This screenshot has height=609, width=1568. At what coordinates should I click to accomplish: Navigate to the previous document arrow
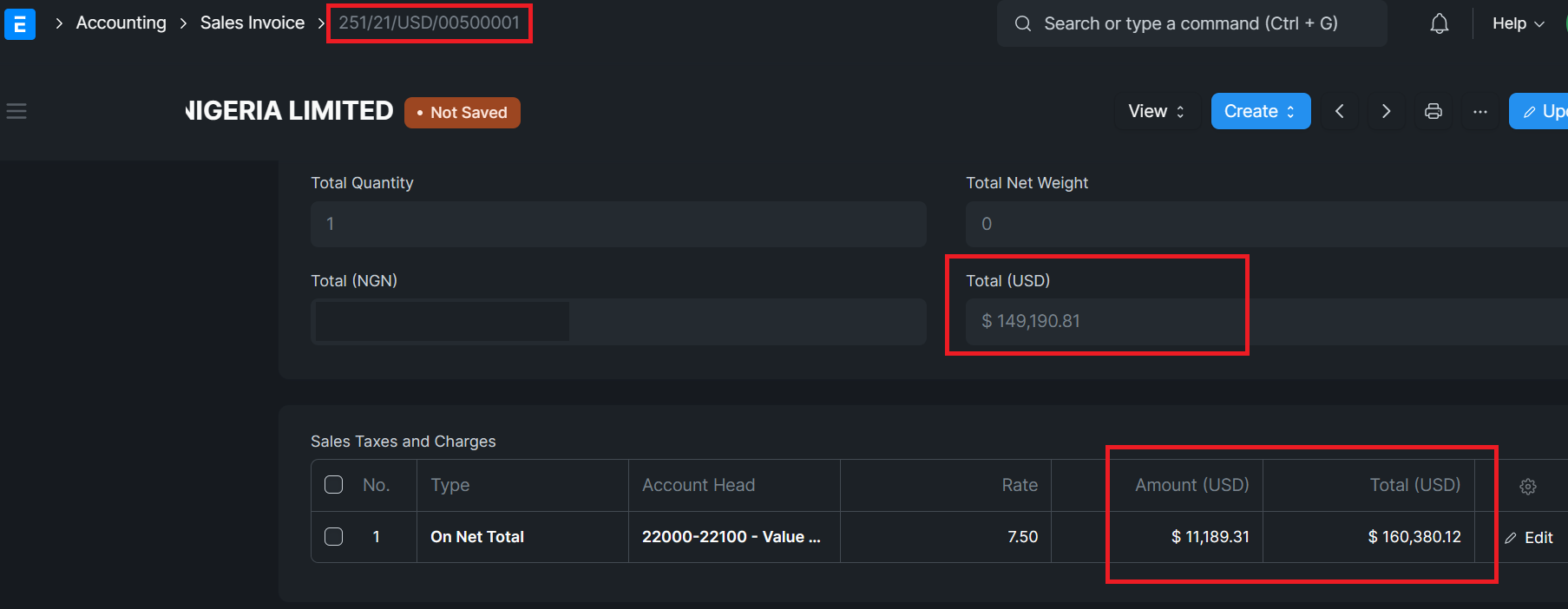tap(1339, 111)
